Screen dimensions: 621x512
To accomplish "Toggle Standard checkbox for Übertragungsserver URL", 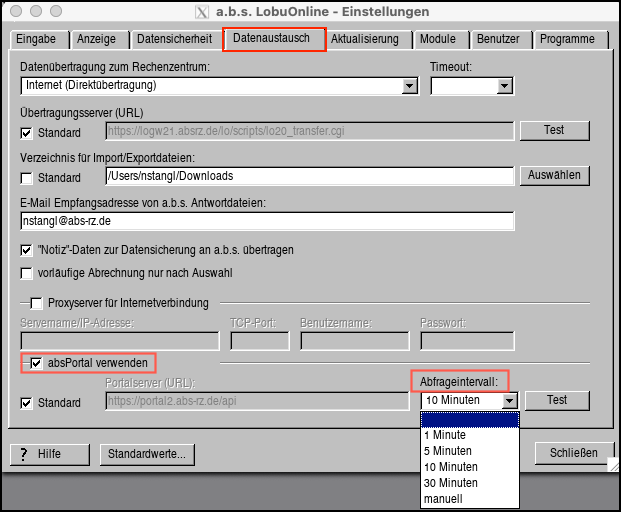I will pyautogui.click(x=27, y=132).
